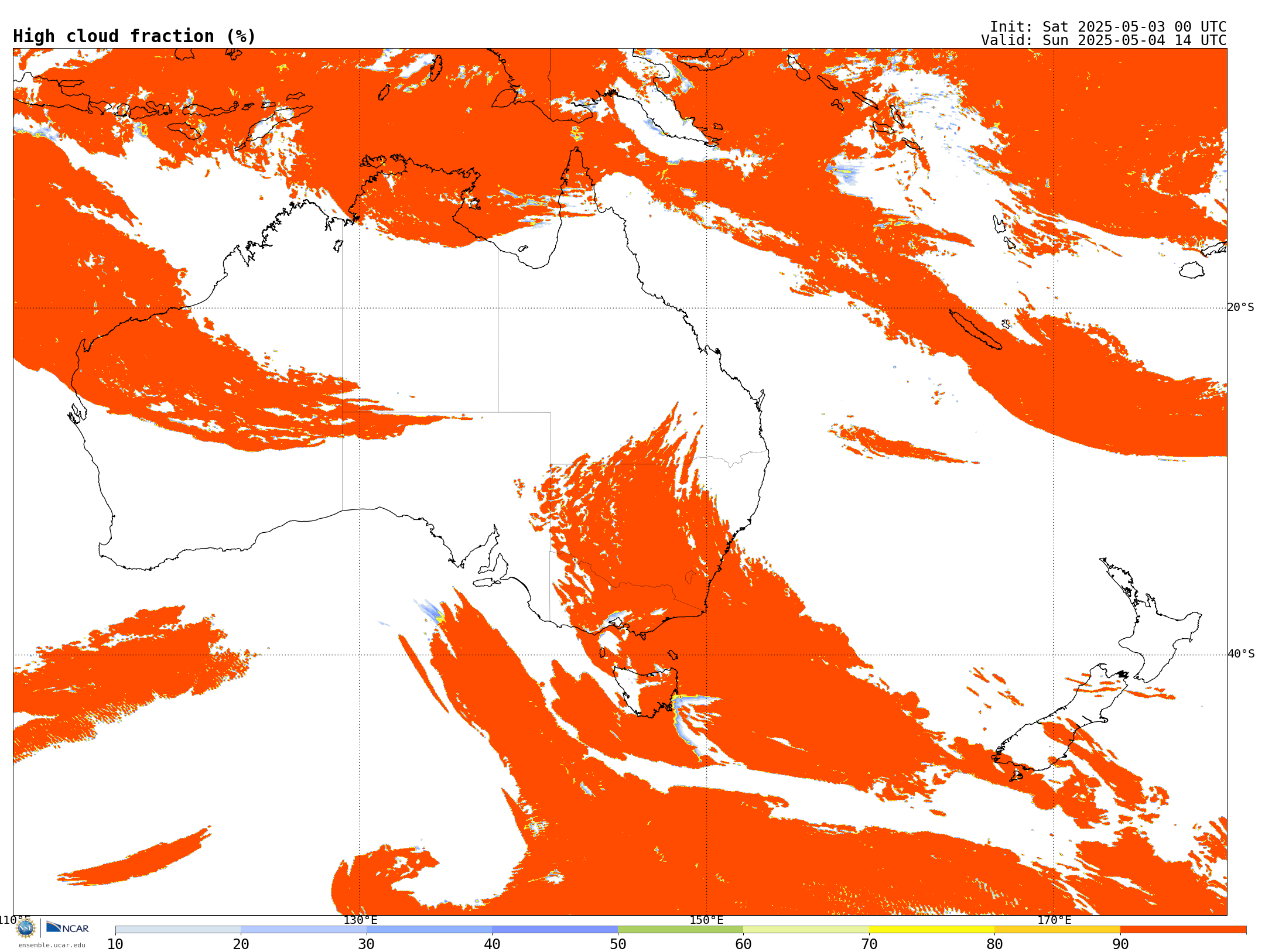Click the colorbar tick label 10

[x=115, y=944]
